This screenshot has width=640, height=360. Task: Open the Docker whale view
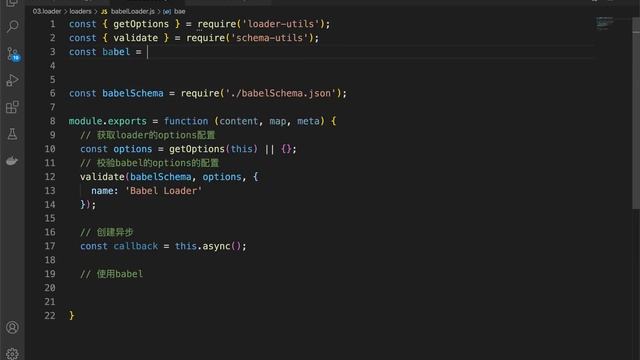point(12,161)
